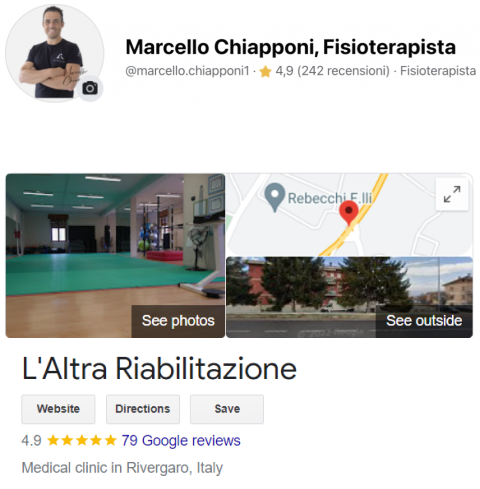Screen dimensions: 480x489
Task: Click See outside street view label
Action: pos(424,321)
